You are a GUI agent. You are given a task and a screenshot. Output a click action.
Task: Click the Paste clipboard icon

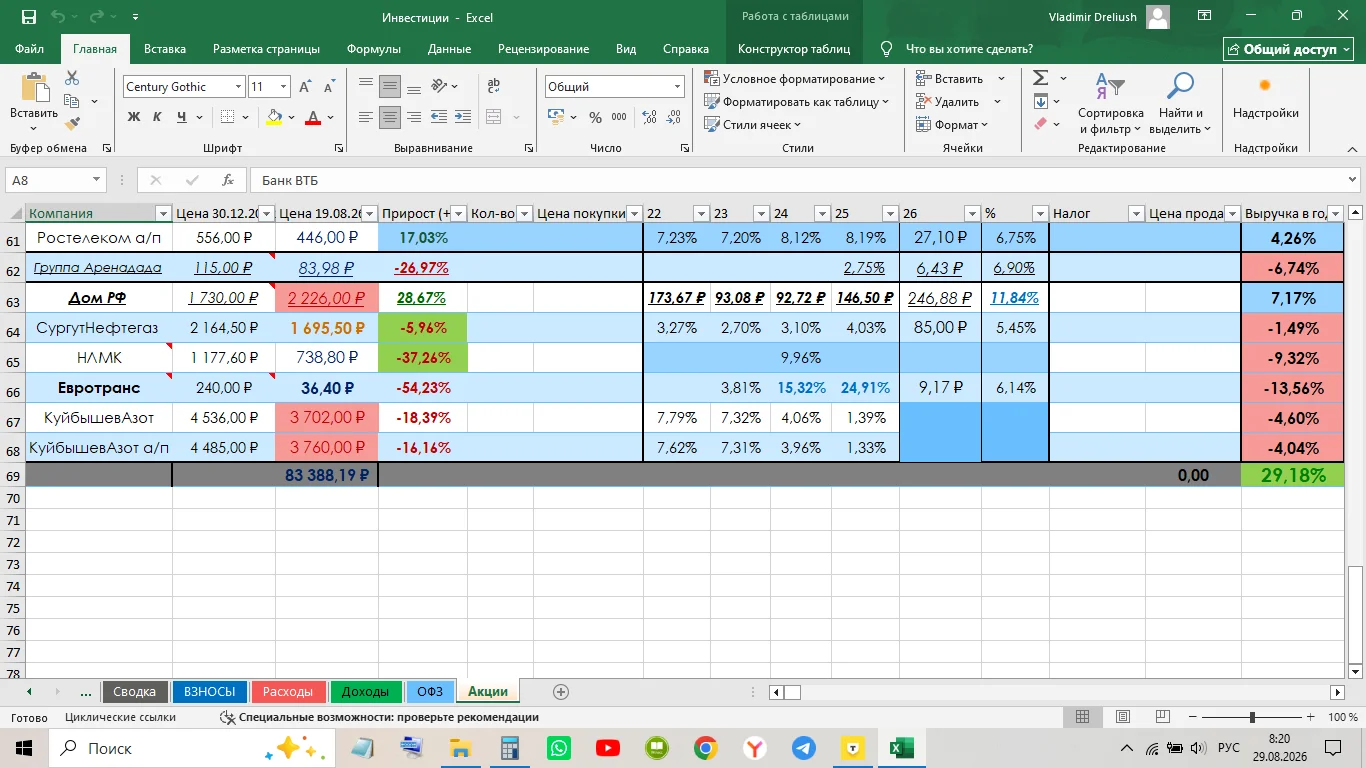point(34,89)
